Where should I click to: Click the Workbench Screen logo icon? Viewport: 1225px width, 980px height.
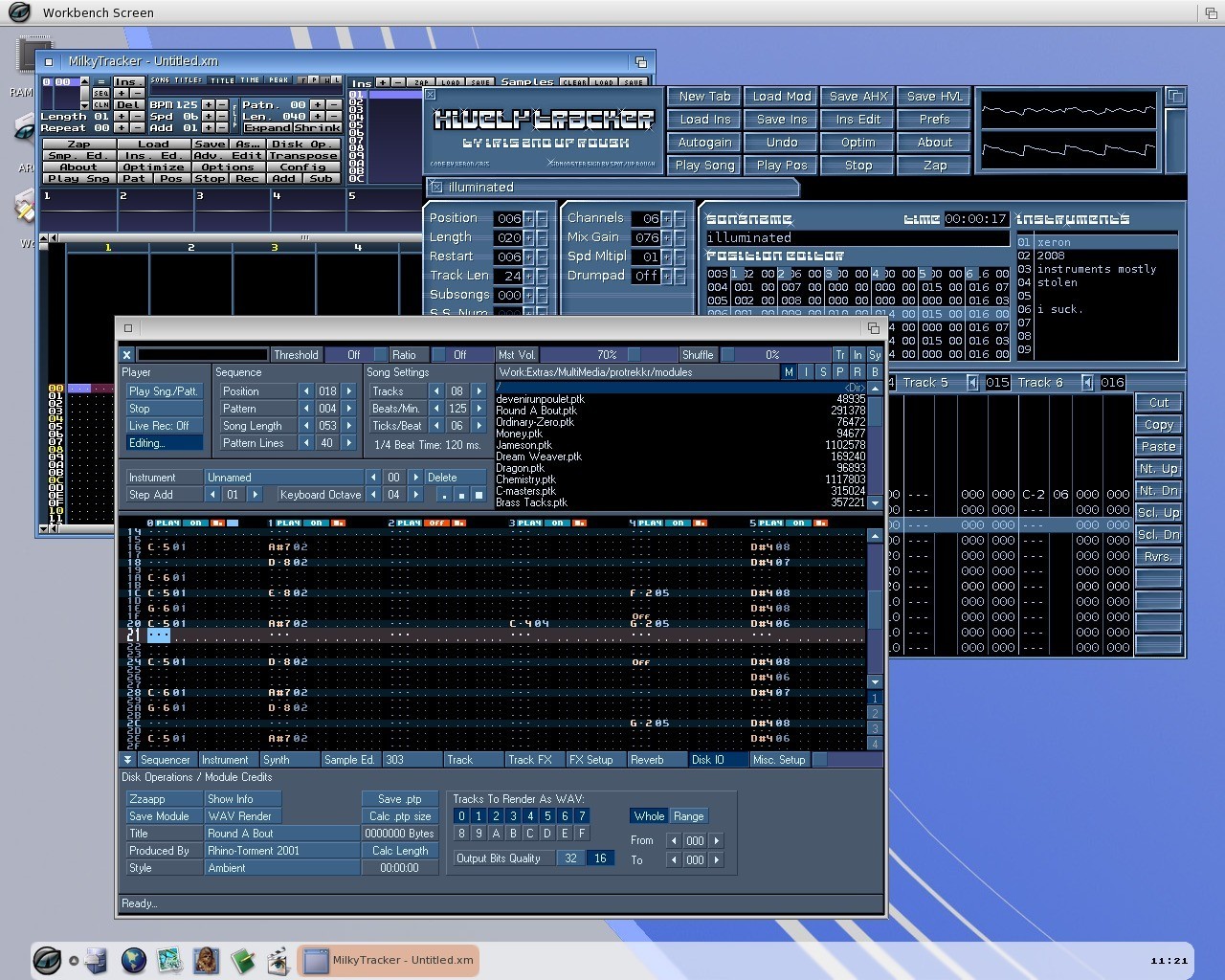coord(18,12)
